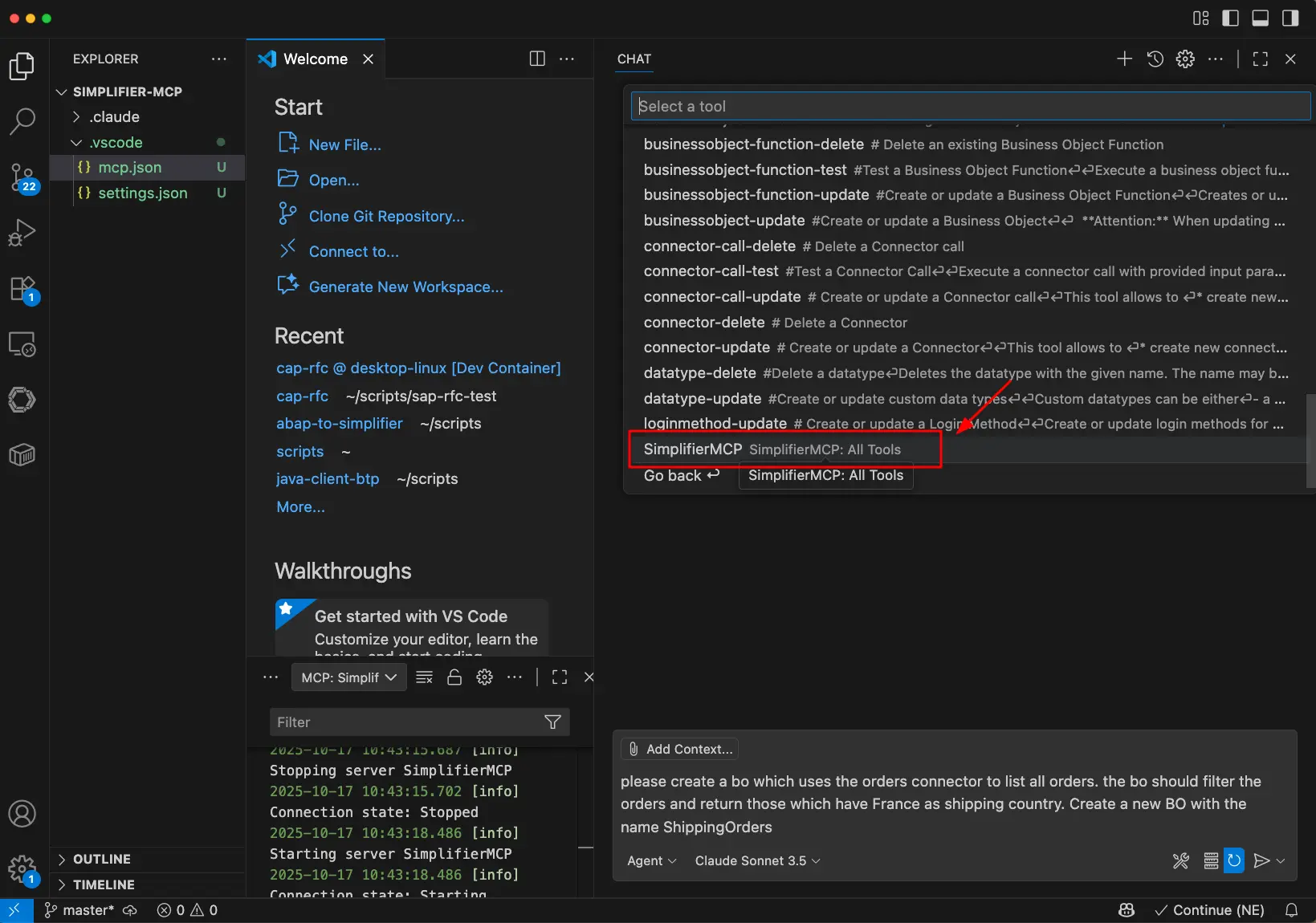Expand the .claude folder
The height and width of the screenshot is (923, 1316).
114,117
